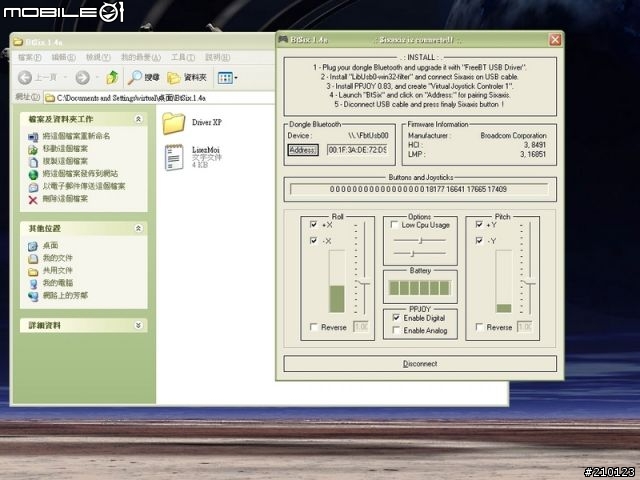Screen dimensions: 640x480
Task: Adjust the Pitch vertical sensitivity slider
Action: (x=529, y=282)
